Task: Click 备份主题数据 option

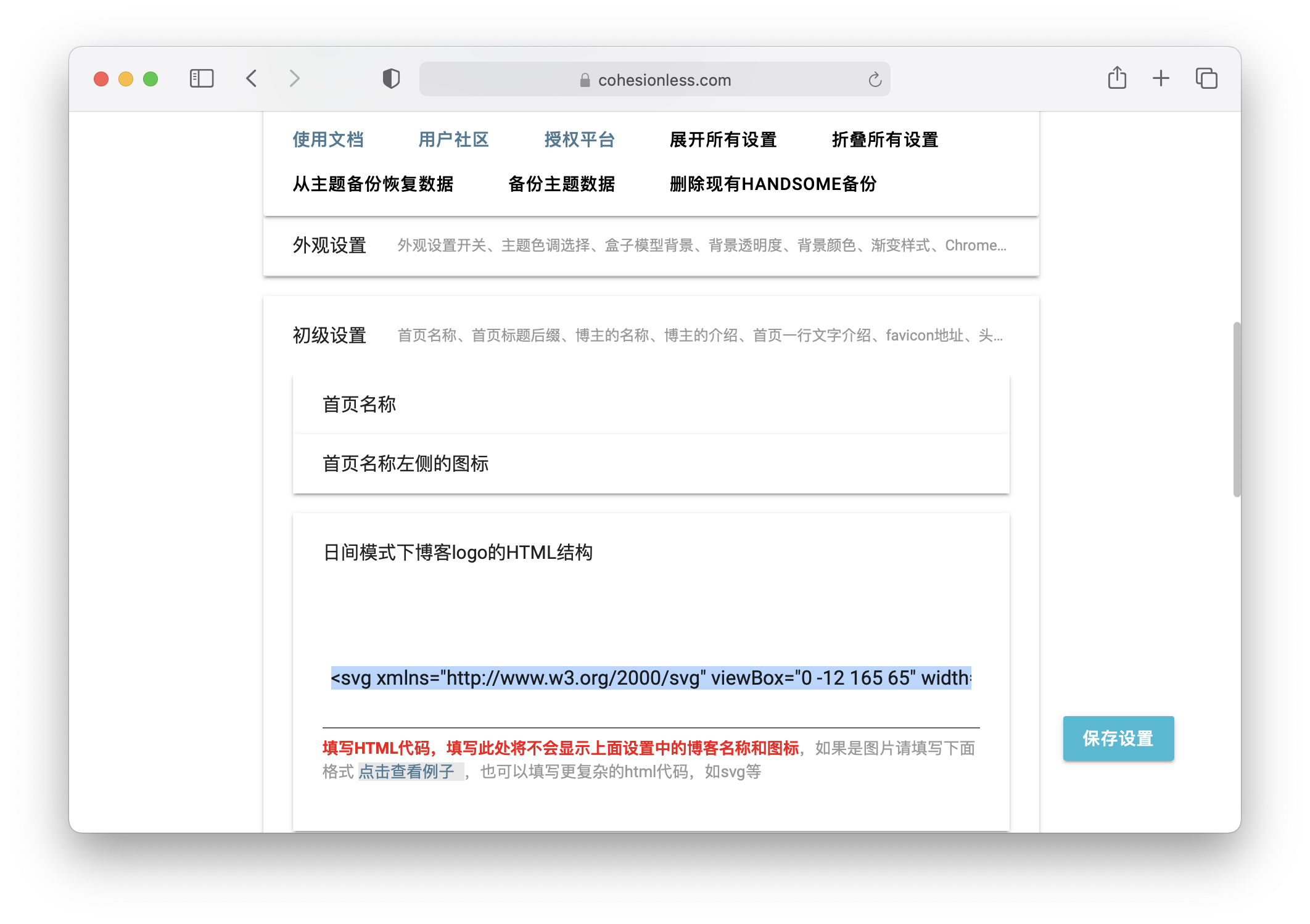Action: [x=561, y=184]
